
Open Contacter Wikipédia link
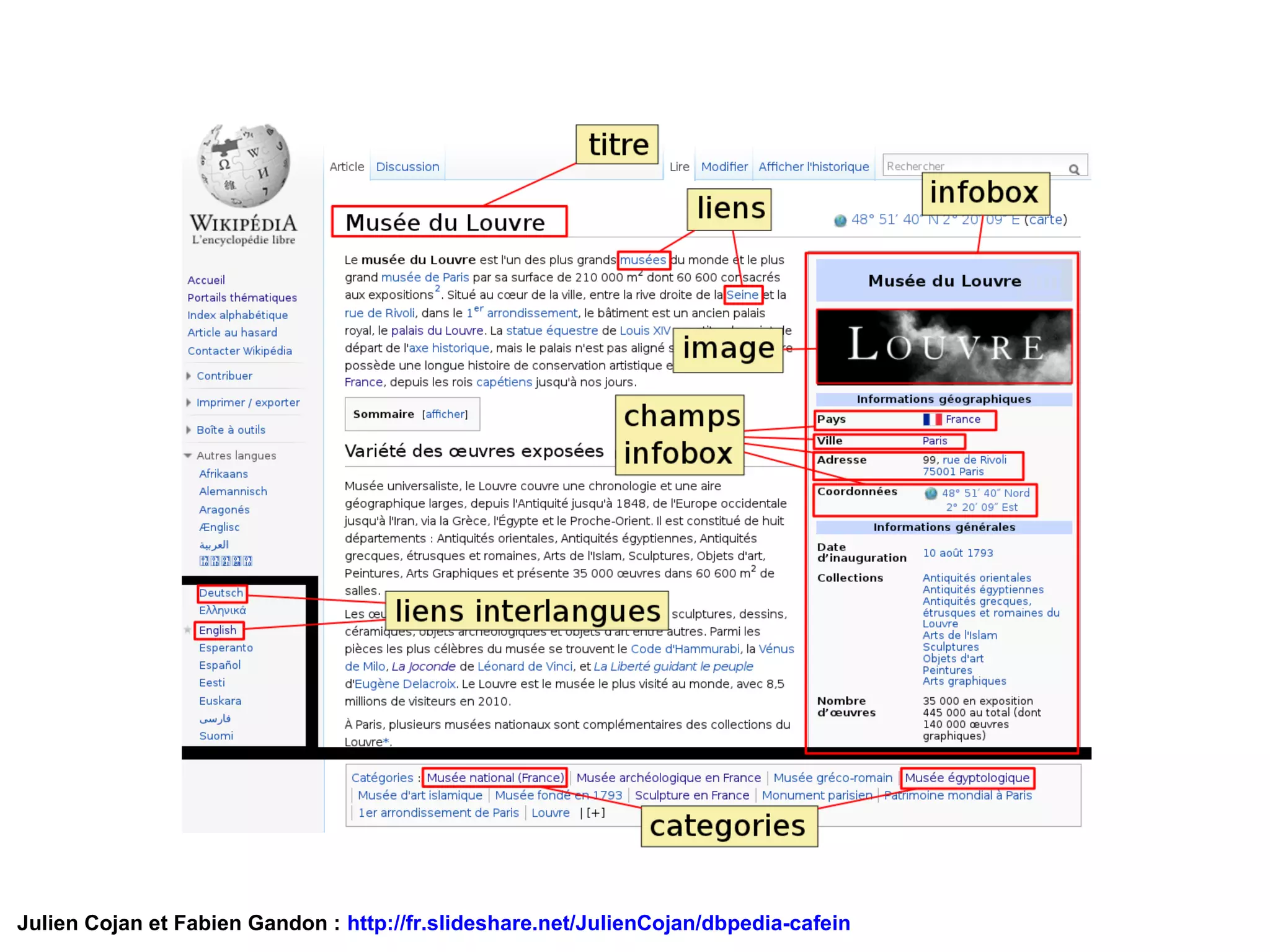click(x=239, y=351)
